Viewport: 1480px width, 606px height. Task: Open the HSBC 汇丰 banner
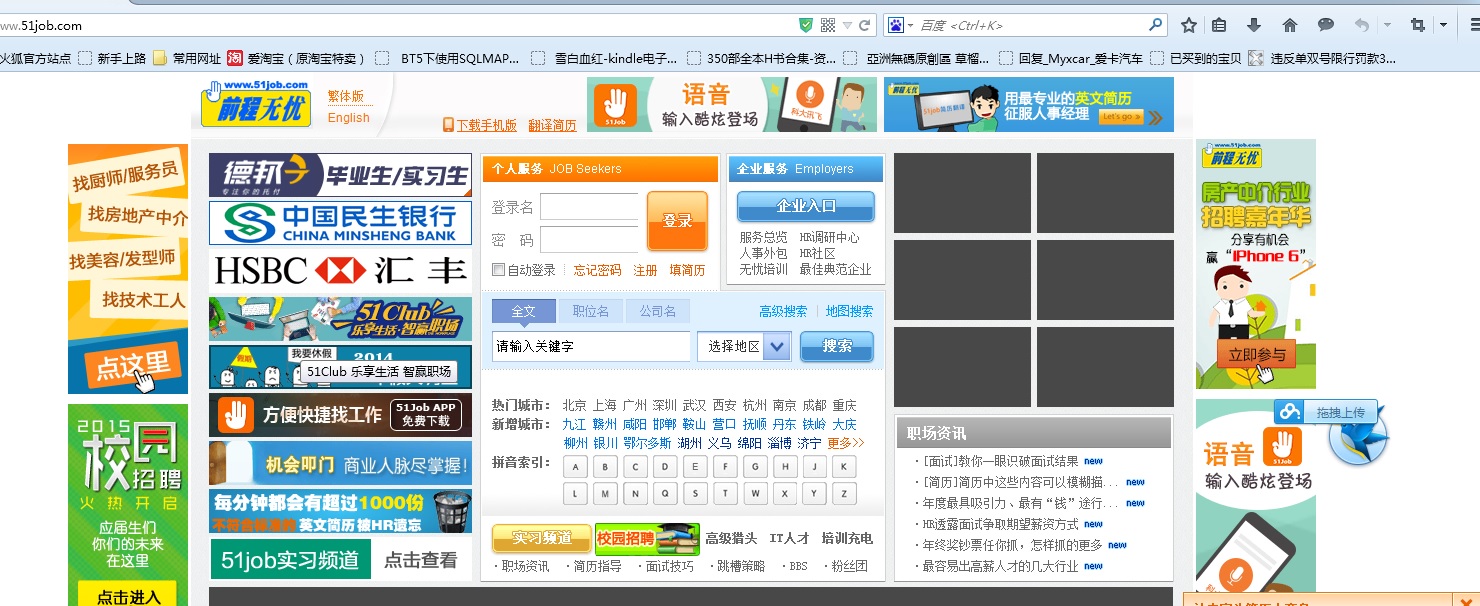[x=340, y=270]
